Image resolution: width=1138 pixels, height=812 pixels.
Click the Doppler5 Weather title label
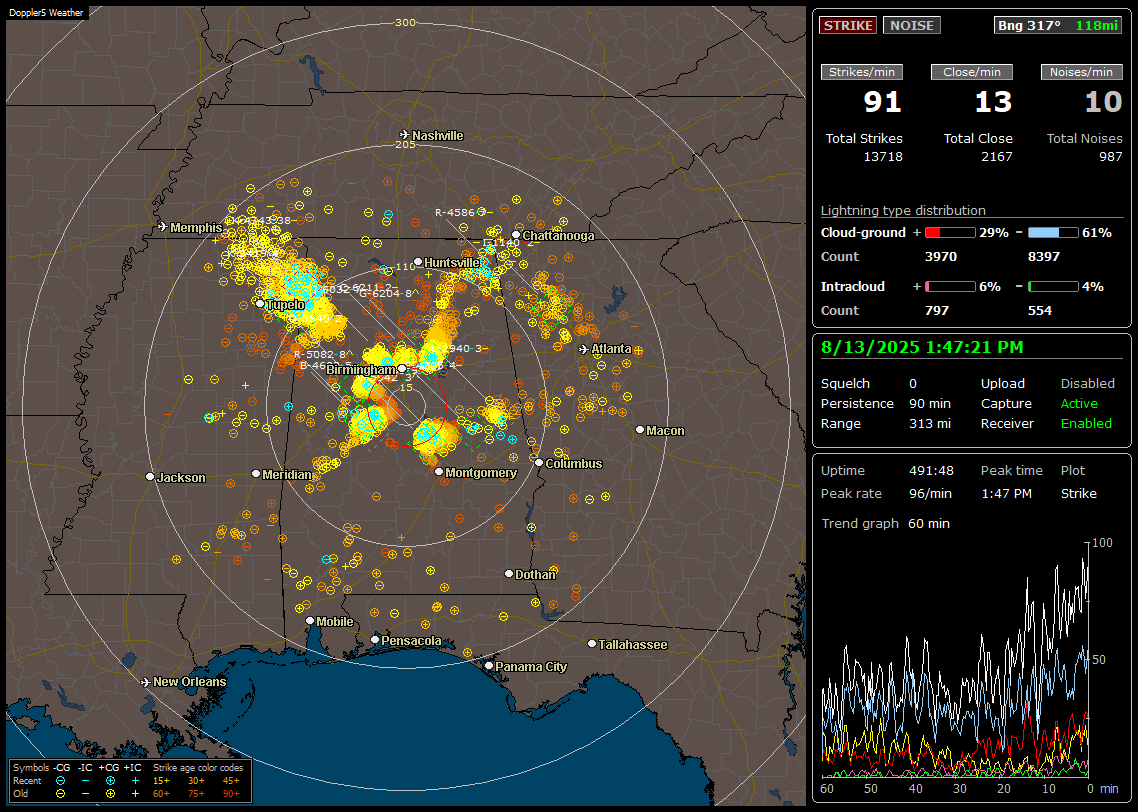click(46, 12)
